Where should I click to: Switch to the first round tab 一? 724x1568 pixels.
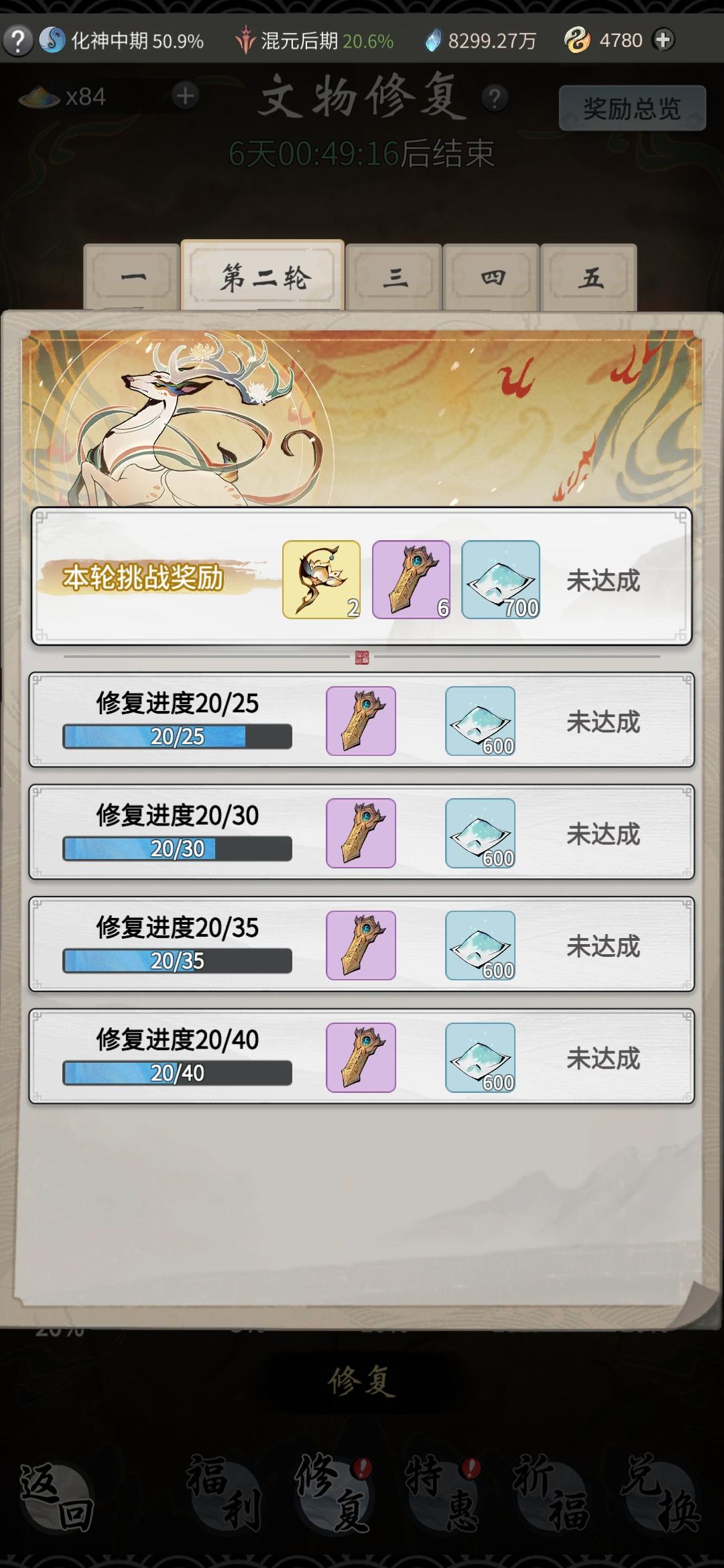[132, 277]
